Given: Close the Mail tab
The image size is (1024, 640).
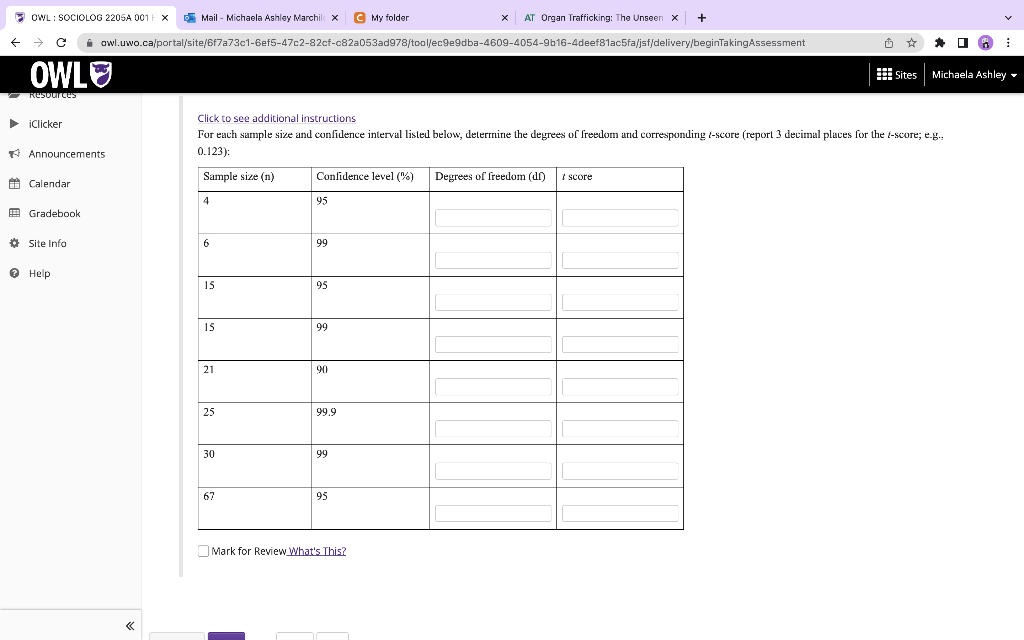Looking at the screenshot, I should pyautogui.click(x=334, y=18).
